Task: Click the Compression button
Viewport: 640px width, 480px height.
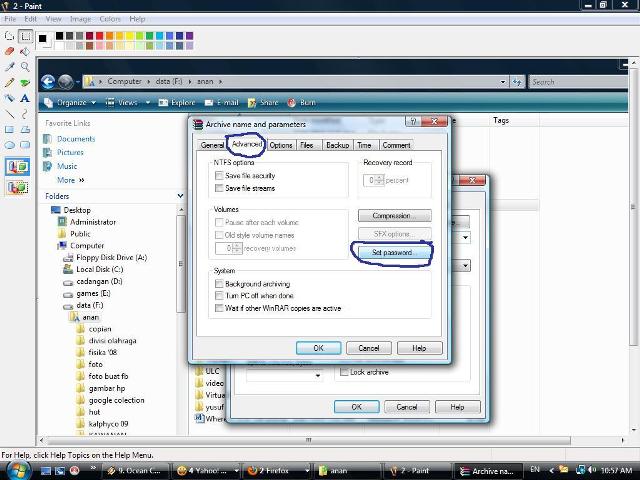Action: click(x=395, y=216)
